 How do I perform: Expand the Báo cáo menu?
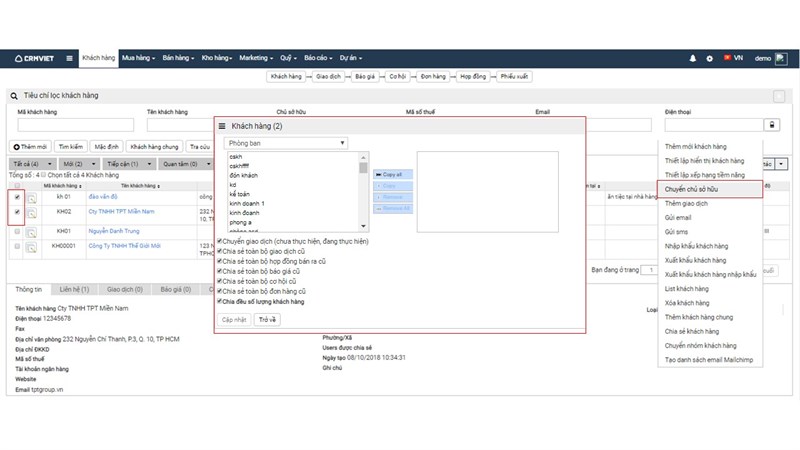pos(318,58)
